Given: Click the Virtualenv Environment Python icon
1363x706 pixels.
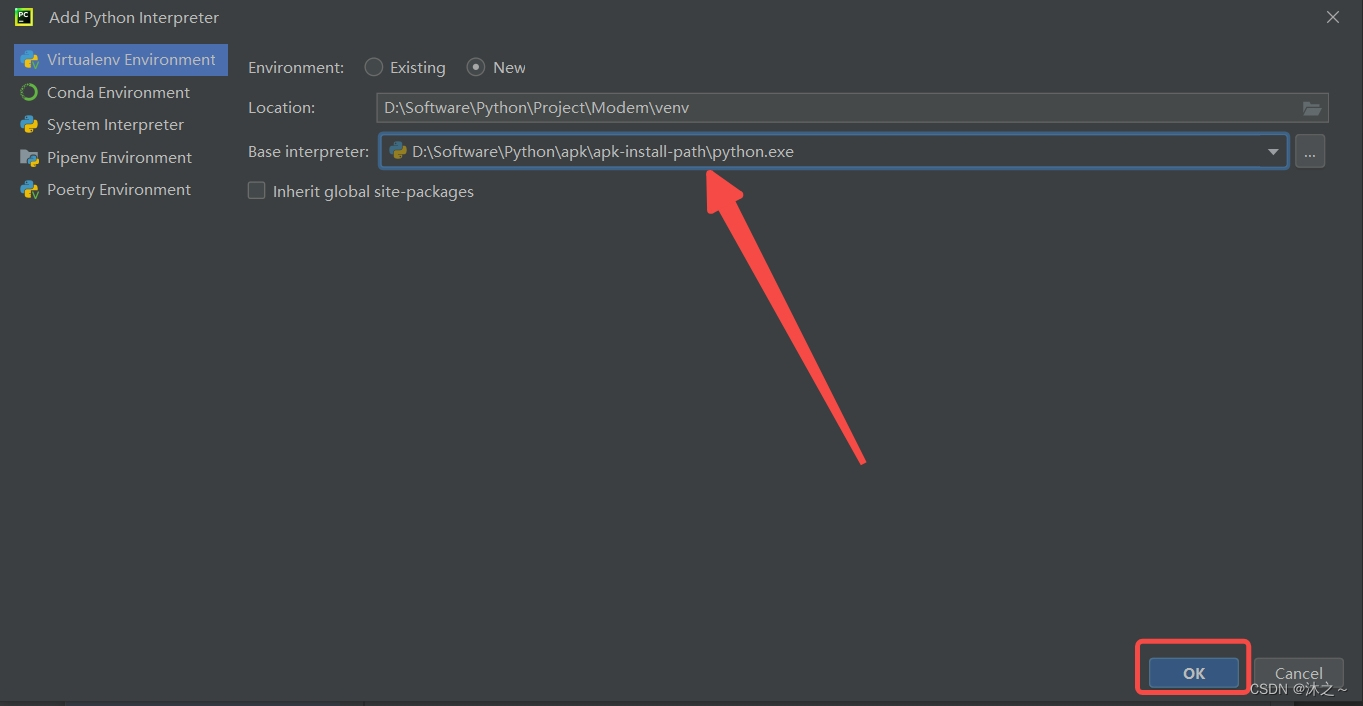Looking at the screenshot, I should [29, 60].
